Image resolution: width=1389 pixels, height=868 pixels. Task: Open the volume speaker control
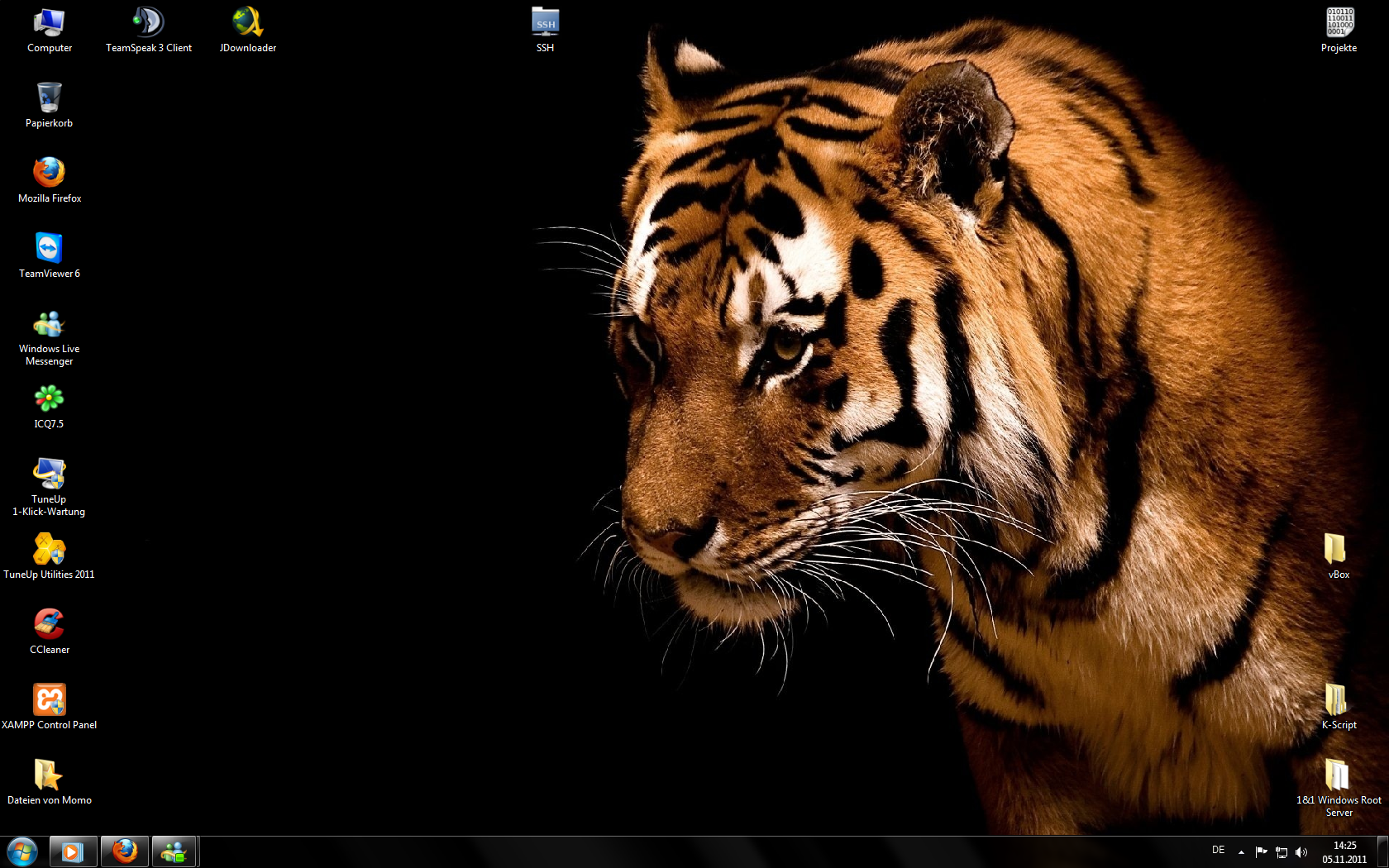point(1301,852)
